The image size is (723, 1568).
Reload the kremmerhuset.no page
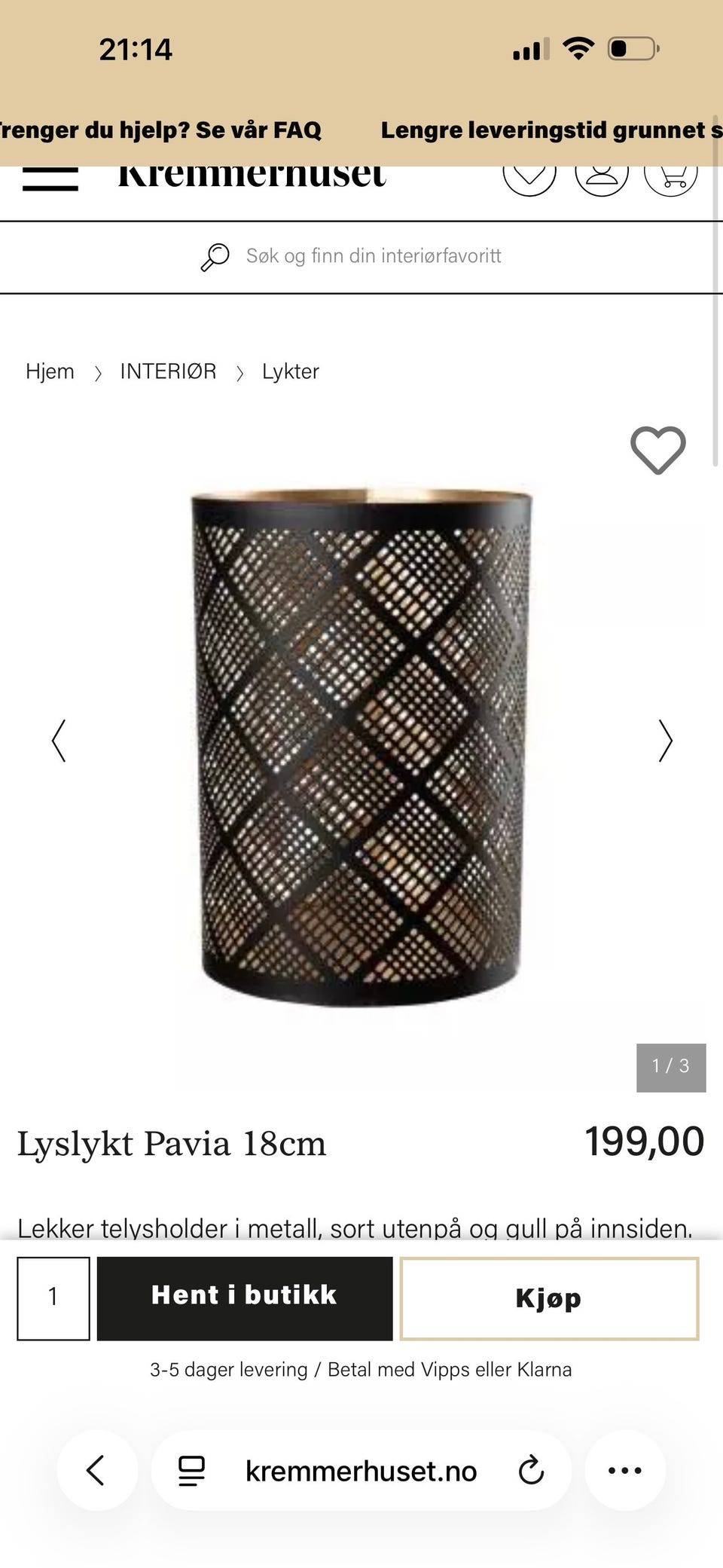531,1470
